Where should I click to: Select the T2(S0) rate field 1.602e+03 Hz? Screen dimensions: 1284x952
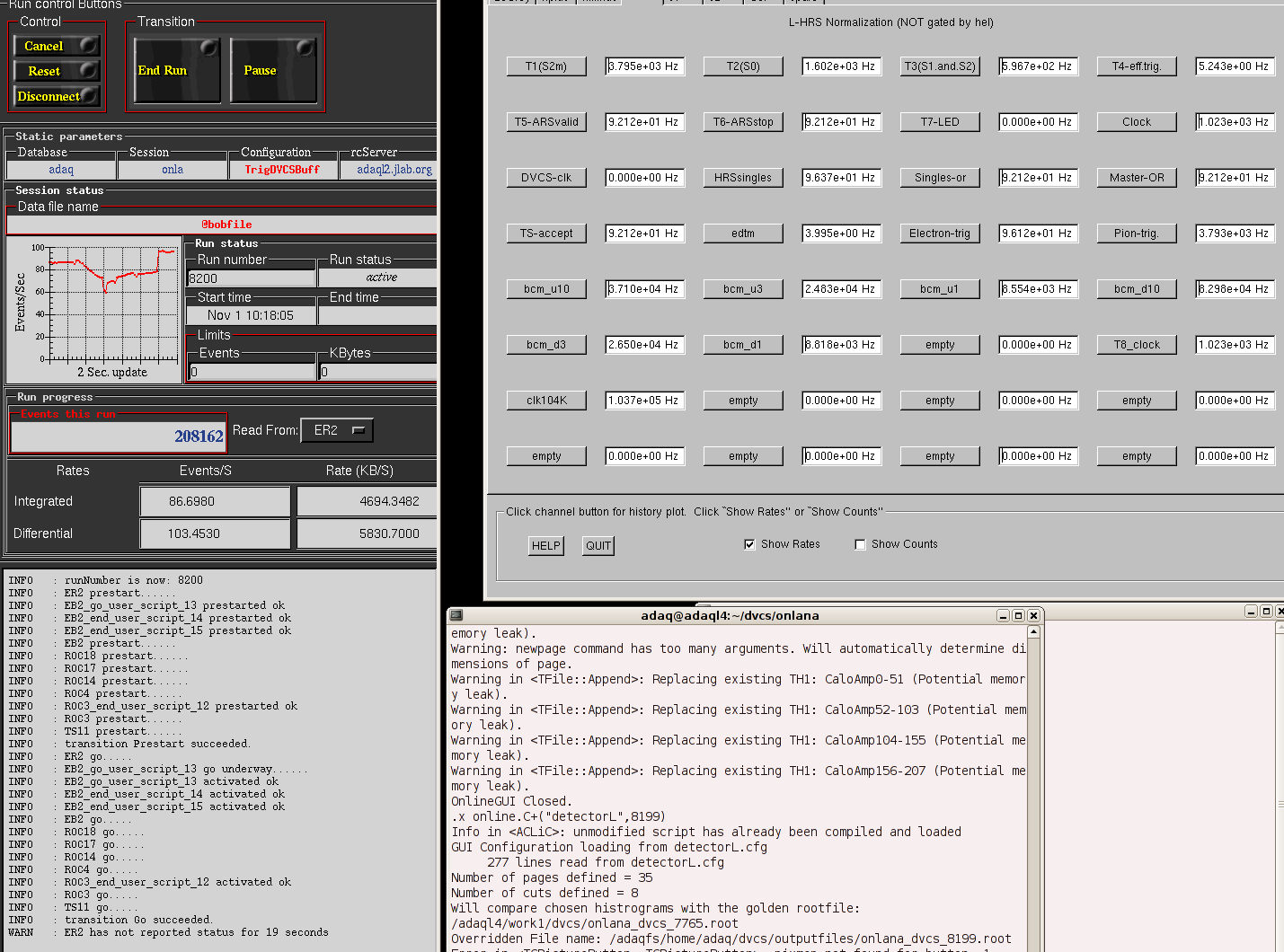click(842, 66)
